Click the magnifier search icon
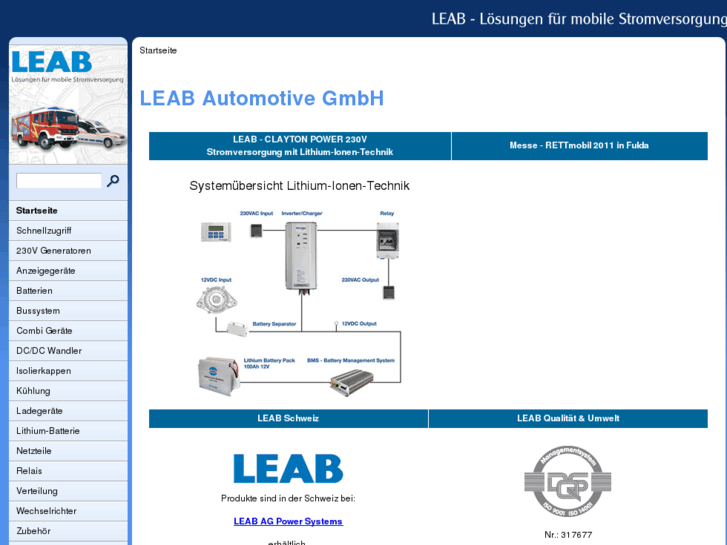 click(113, 181)
